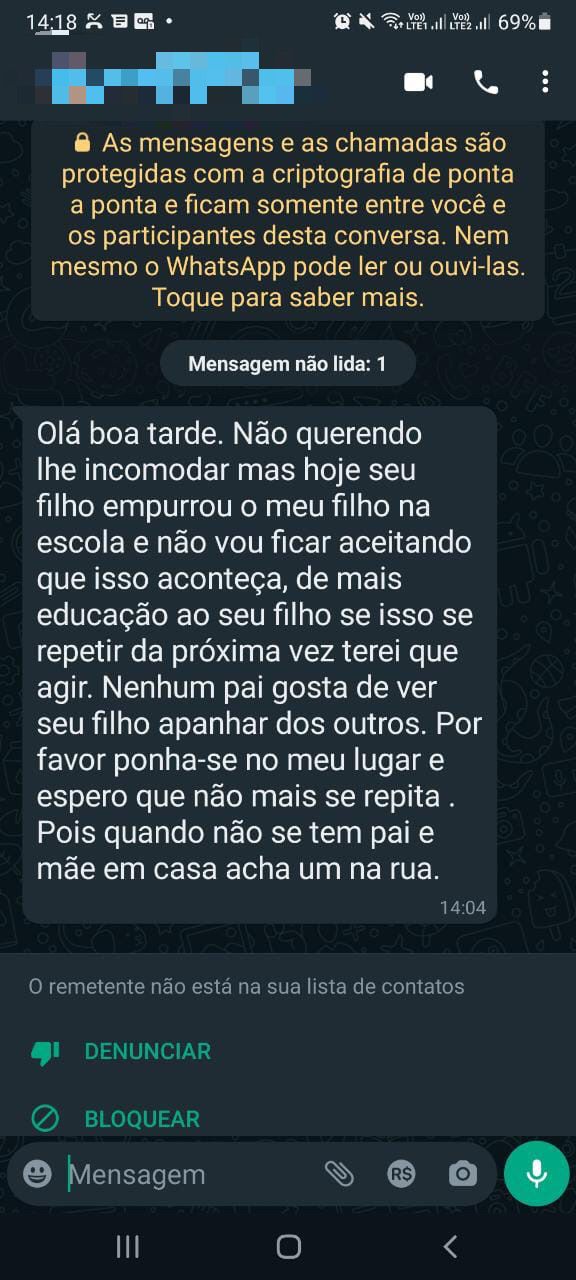This screenshot has height=1280, width=576.
Task: Open the camera from message bar
Action: point(462,1174)
